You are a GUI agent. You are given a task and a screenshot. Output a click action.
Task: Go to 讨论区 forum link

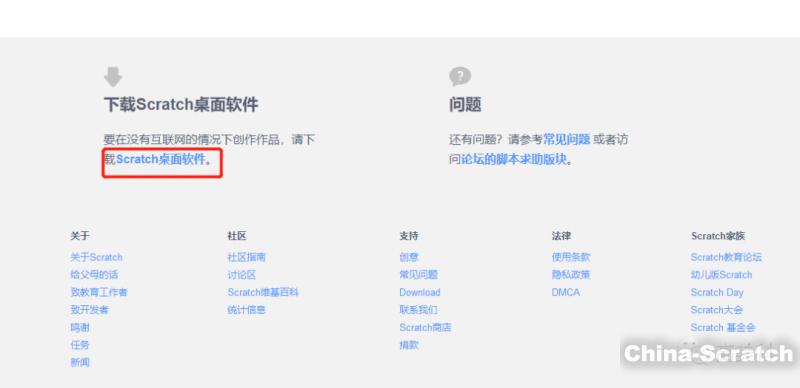[242, 275]
